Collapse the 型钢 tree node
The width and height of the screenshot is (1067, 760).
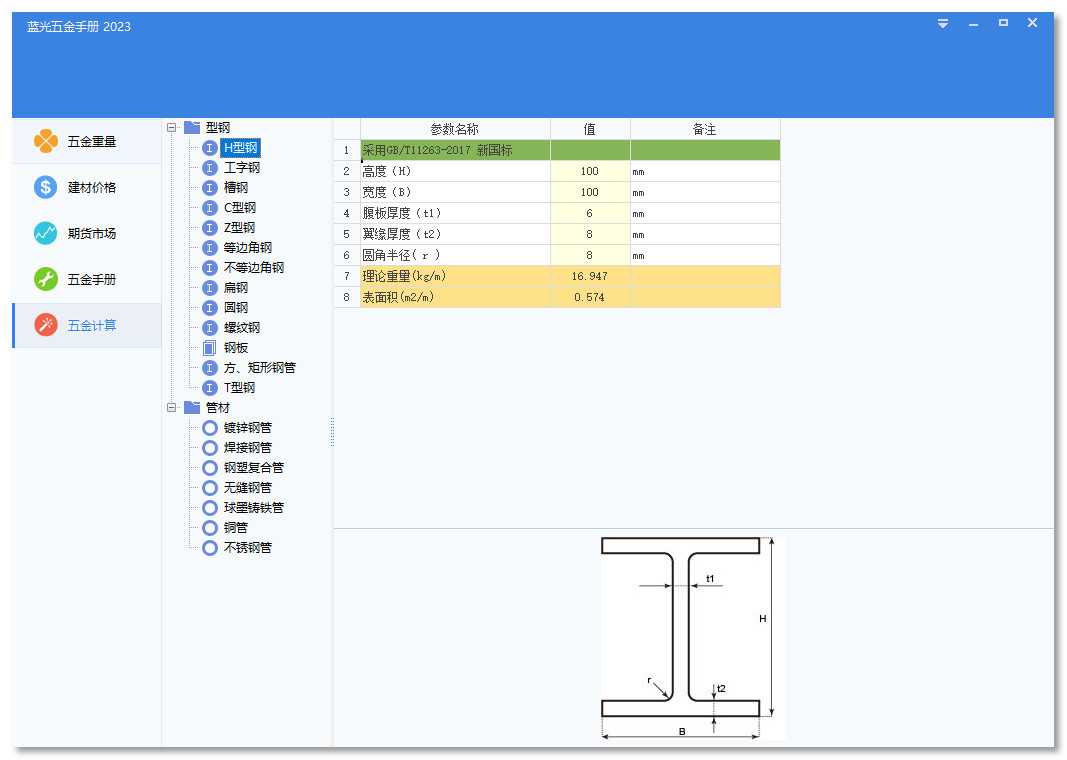171,127
